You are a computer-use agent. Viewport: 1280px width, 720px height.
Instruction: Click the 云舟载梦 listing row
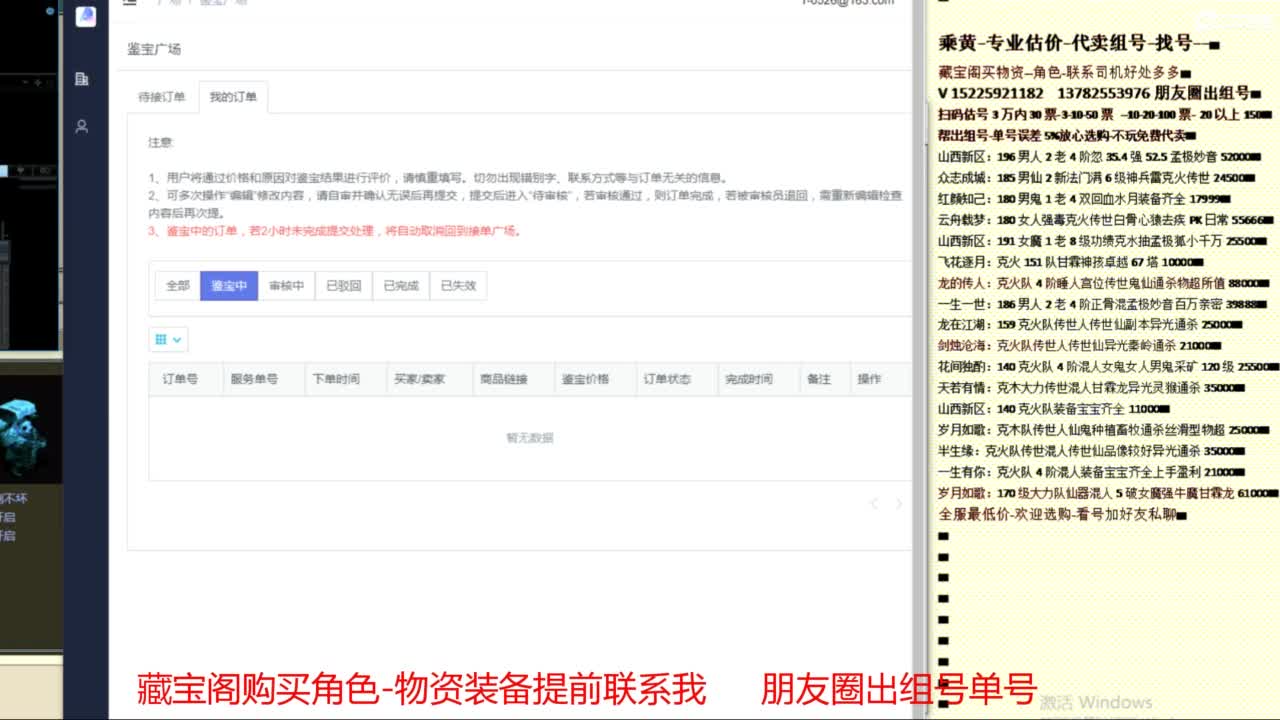pyautogui.click(x=1106, y=219)
